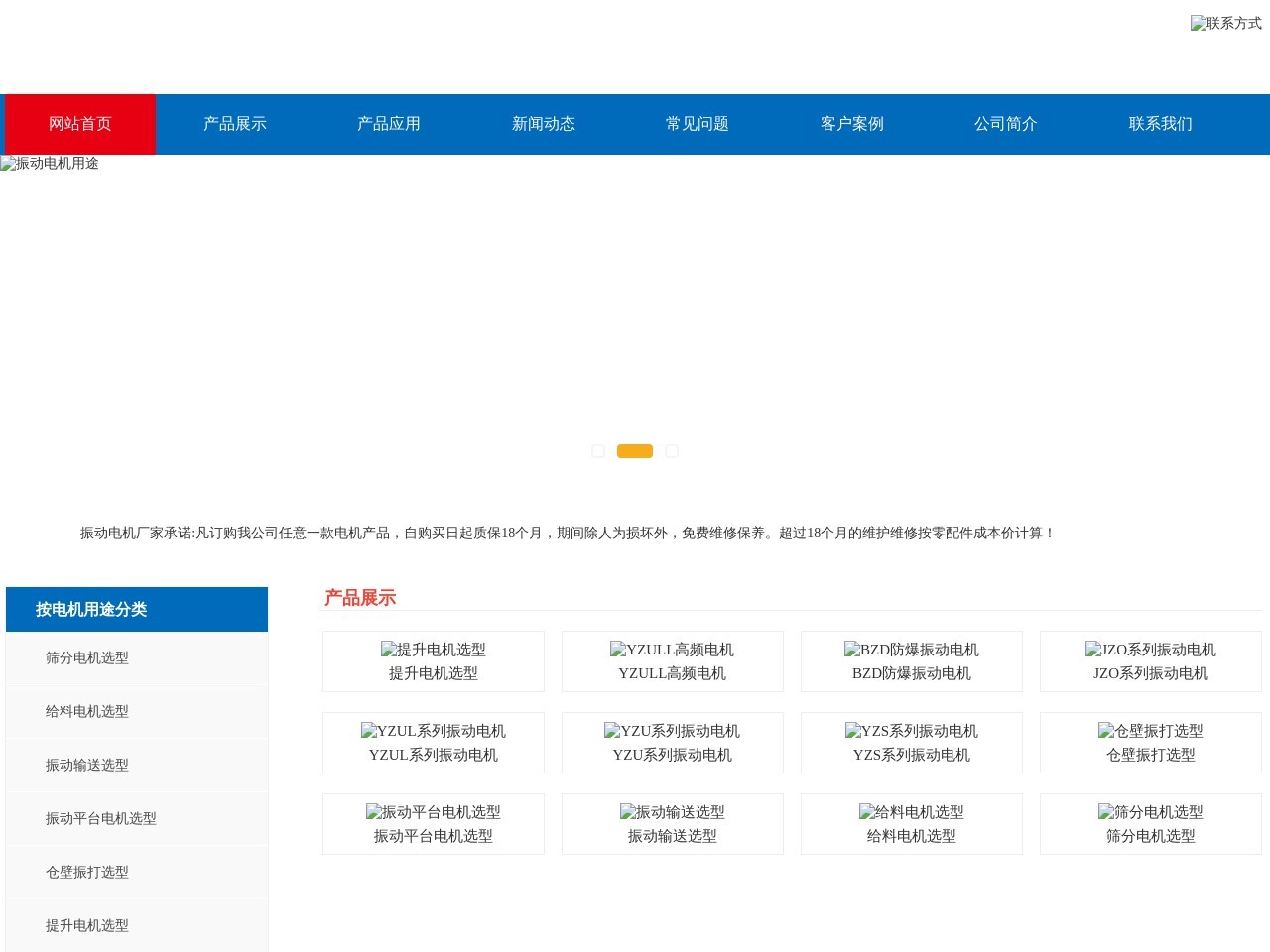Open the 公司简介 navigation menu item

click(x=1006, y=124)
